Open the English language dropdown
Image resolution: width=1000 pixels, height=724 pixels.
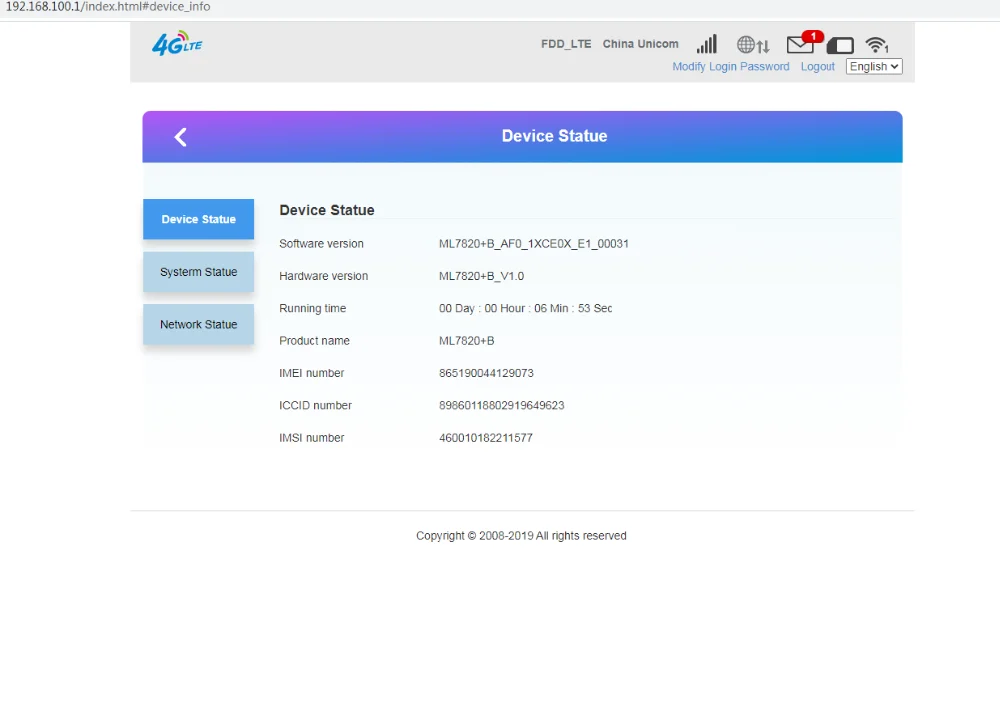(x=874, y=66)
